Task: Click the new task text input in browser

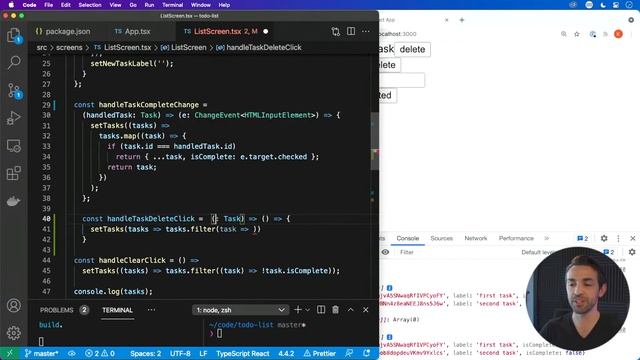Action: (x=402, y=80)
